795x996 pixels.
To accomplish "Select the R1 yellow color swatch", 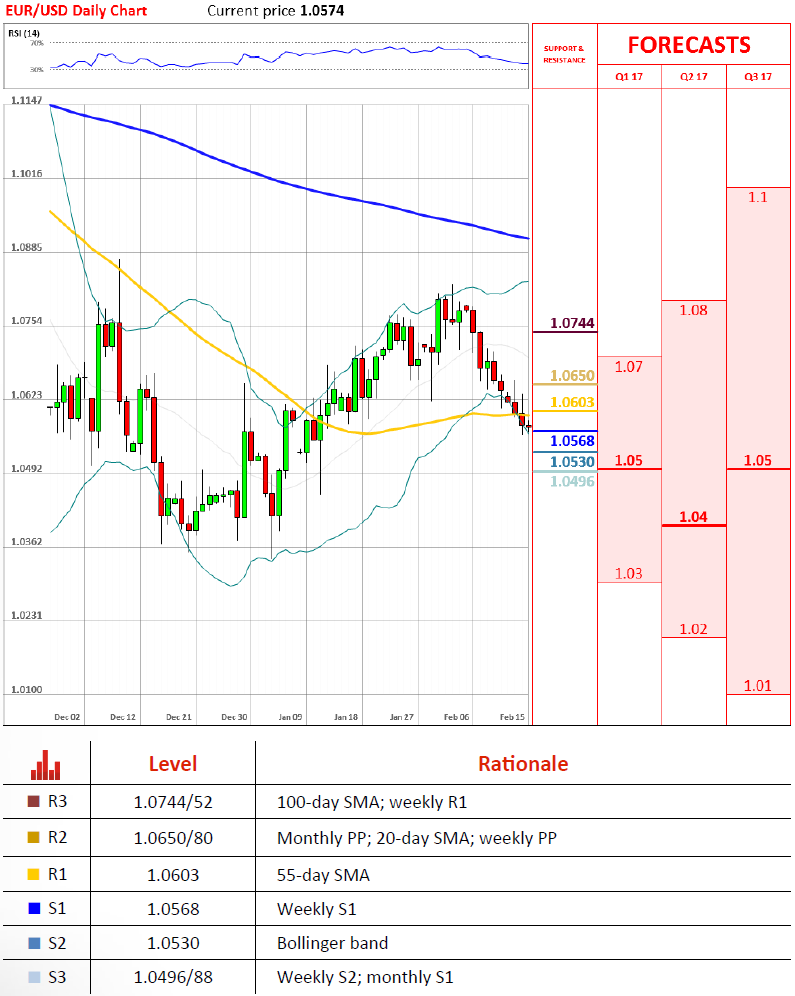I will pos(34,874).
